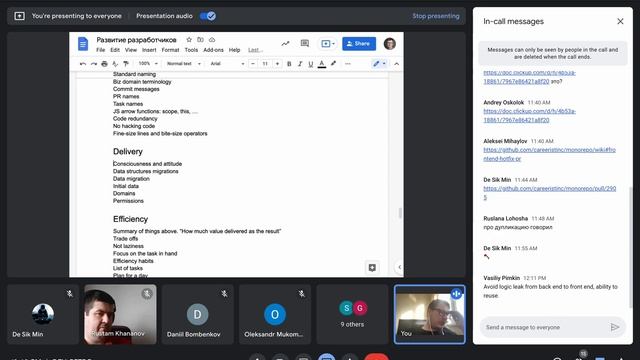Screen dimensions: 640x360
Task: Open the Help menu
Action: tap(234, 50)
